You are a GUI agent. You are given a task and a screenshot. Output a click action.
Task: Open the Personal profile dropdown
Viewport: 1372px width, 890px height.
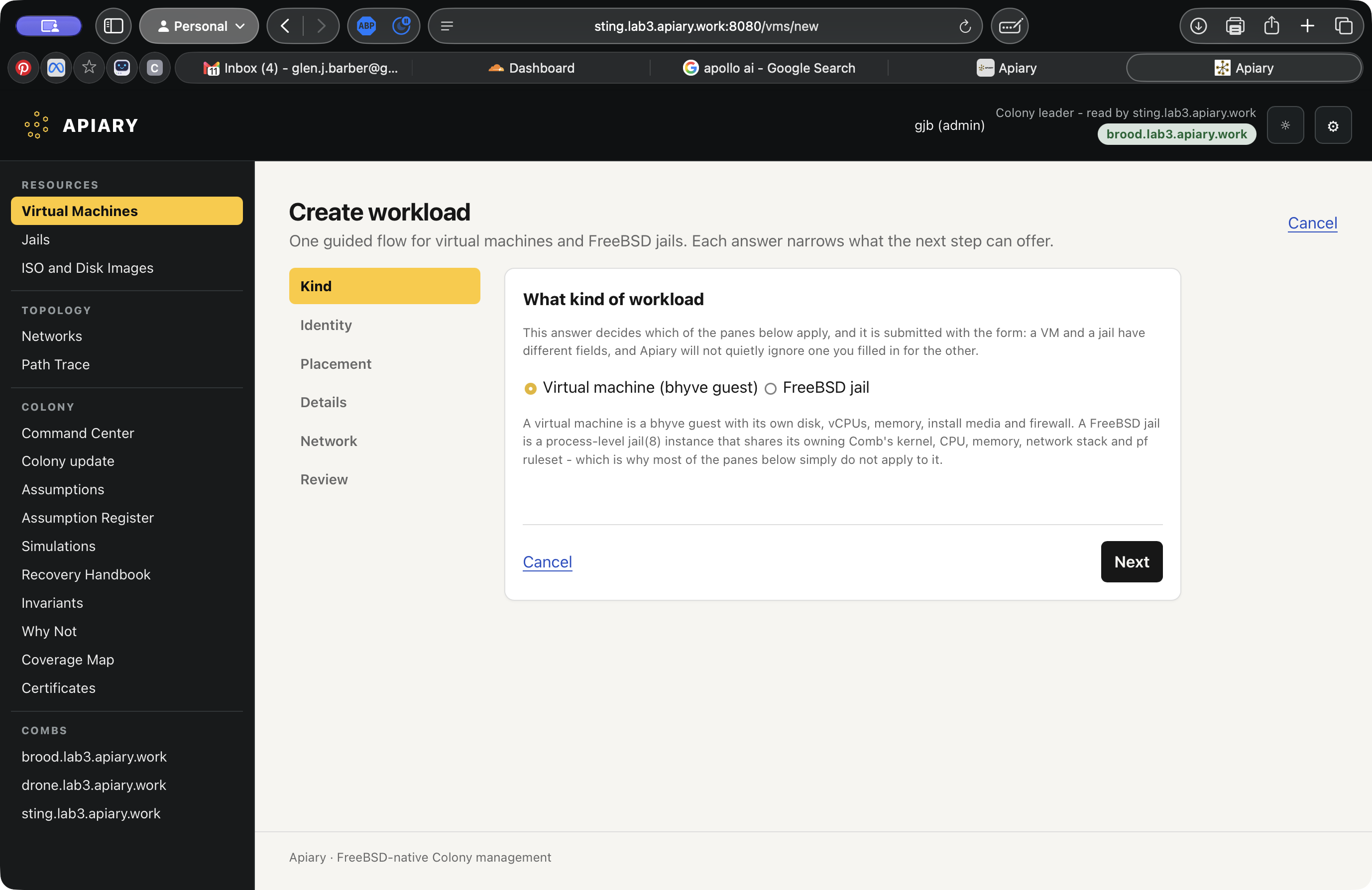coord(200,26)
